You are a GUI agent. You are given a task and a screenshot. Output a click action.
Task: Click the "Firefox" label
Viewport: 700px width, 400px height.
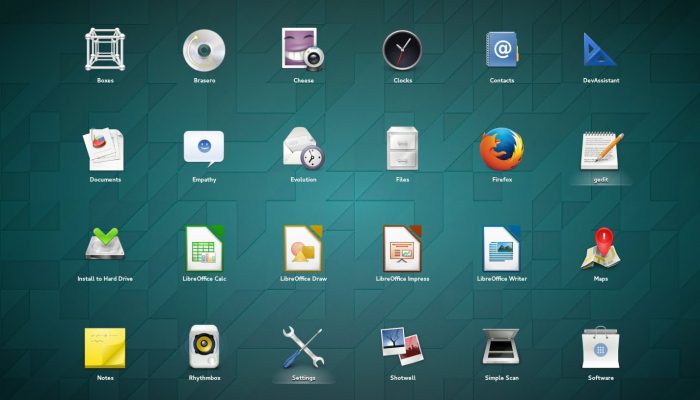coord(502,179)
